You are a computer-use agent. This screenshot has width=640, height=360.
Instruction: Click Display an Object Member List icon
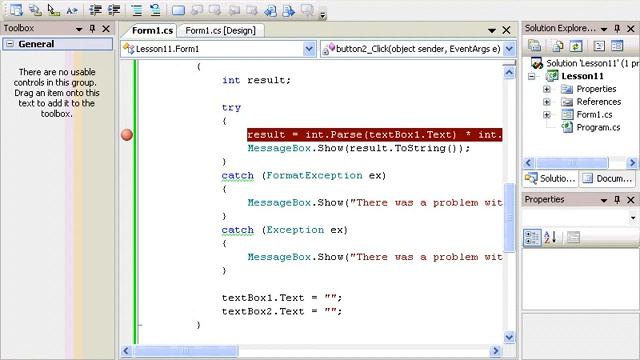(x=16, y=10)
